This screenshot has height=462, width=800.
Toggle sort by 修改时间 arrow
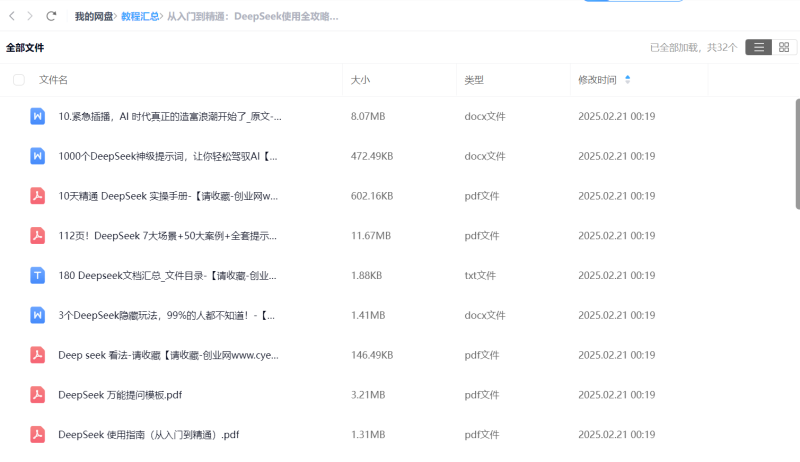(x=628, y=80)
